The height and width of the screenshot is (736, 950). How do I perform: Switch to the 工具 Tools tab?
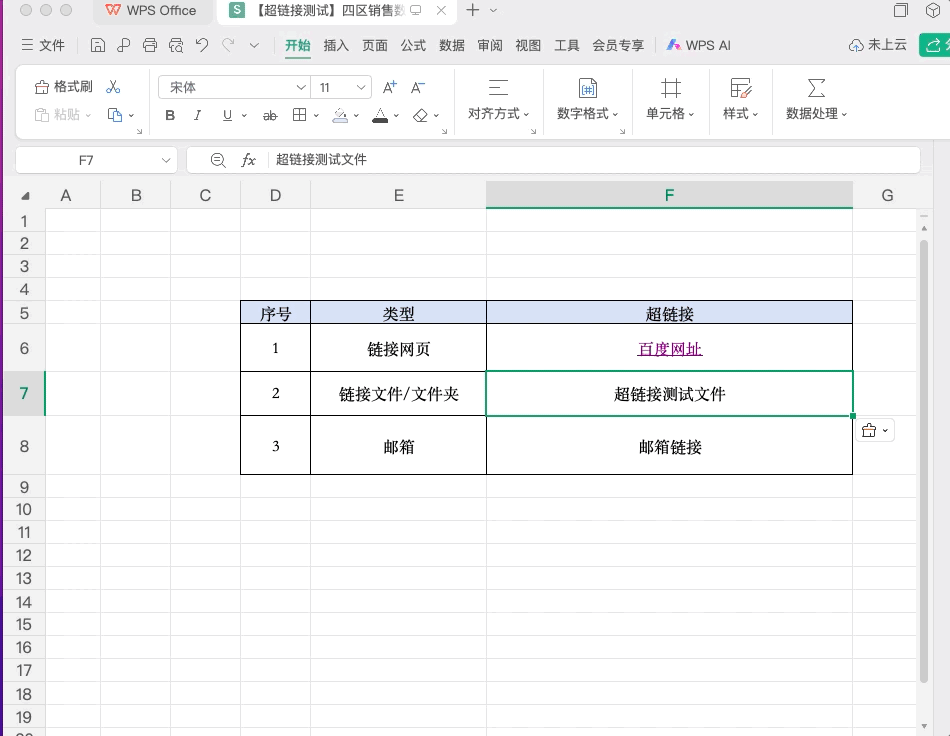tap(566, 45)
